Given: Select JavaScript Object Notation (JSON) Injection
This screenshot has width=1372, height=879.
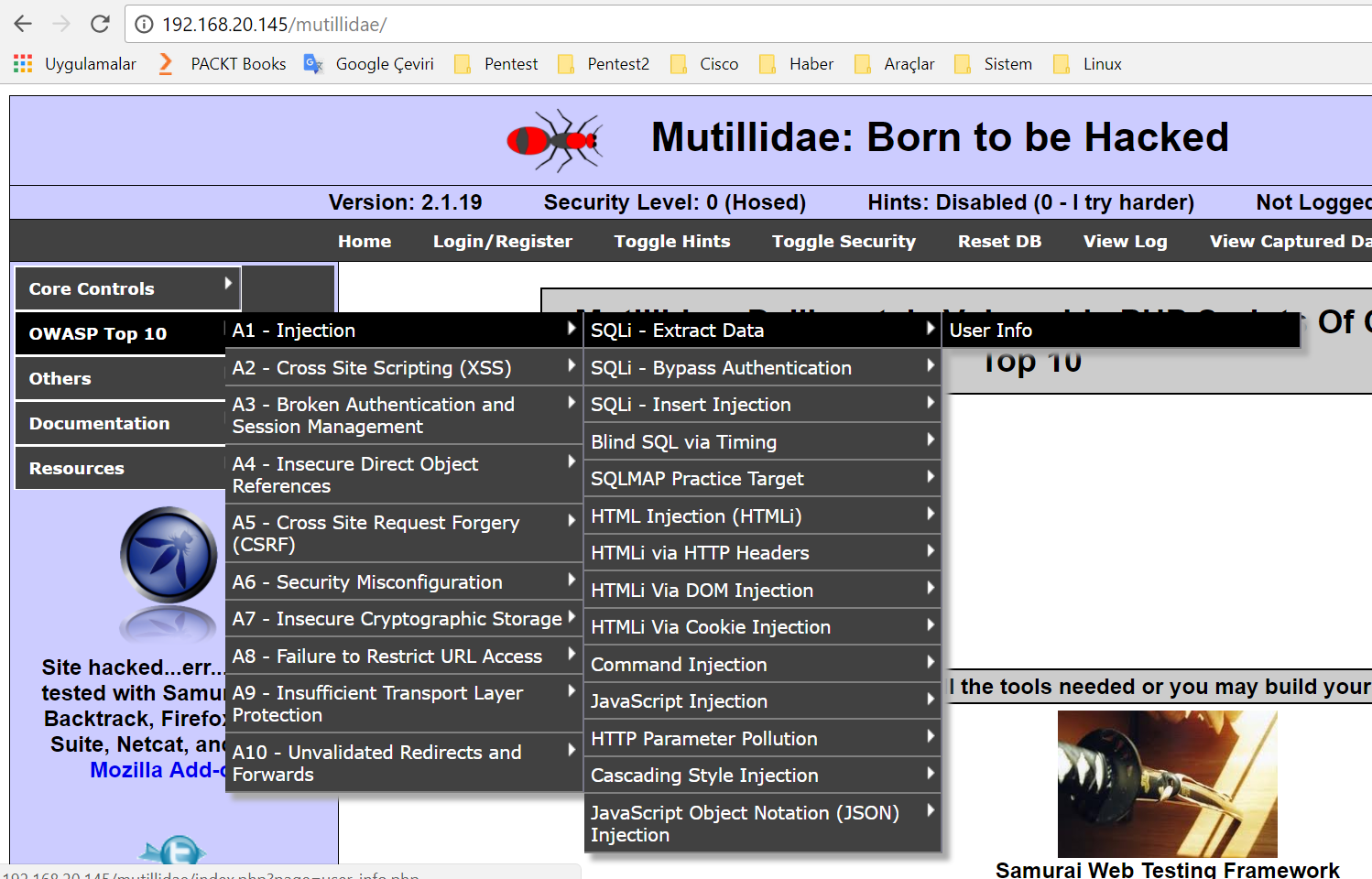Looking at the screenshot, I should 762,824.
